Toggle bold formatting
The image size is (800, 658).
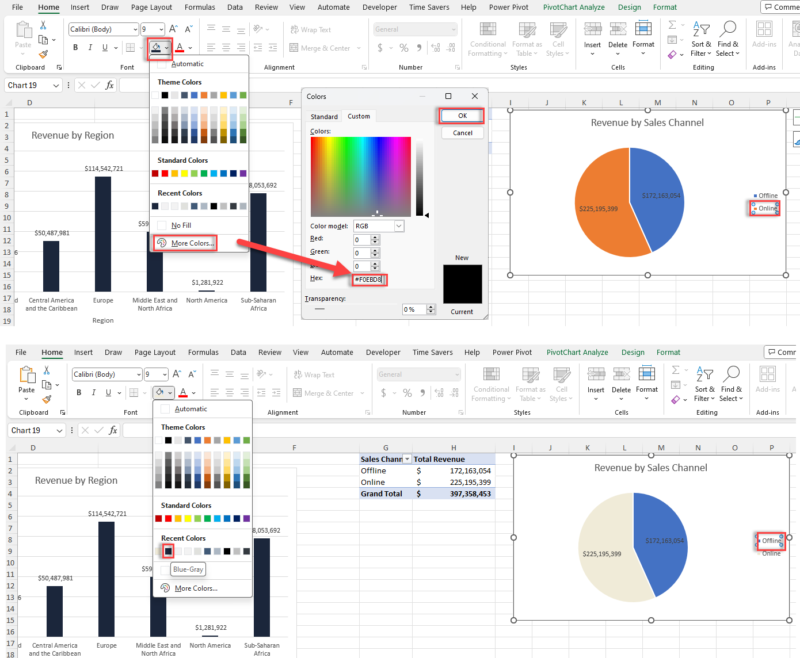coord(77,46)
